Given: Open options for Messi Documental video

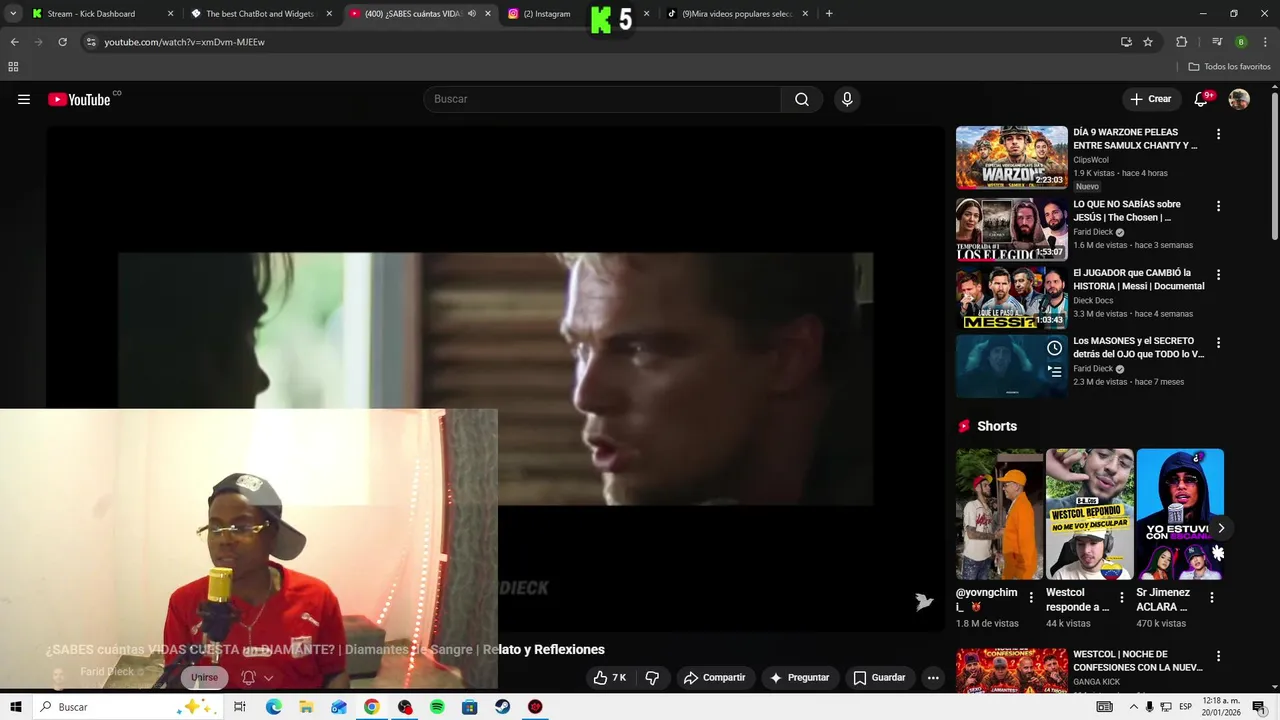Looking at the screenshot, I should coord(1218,274).
